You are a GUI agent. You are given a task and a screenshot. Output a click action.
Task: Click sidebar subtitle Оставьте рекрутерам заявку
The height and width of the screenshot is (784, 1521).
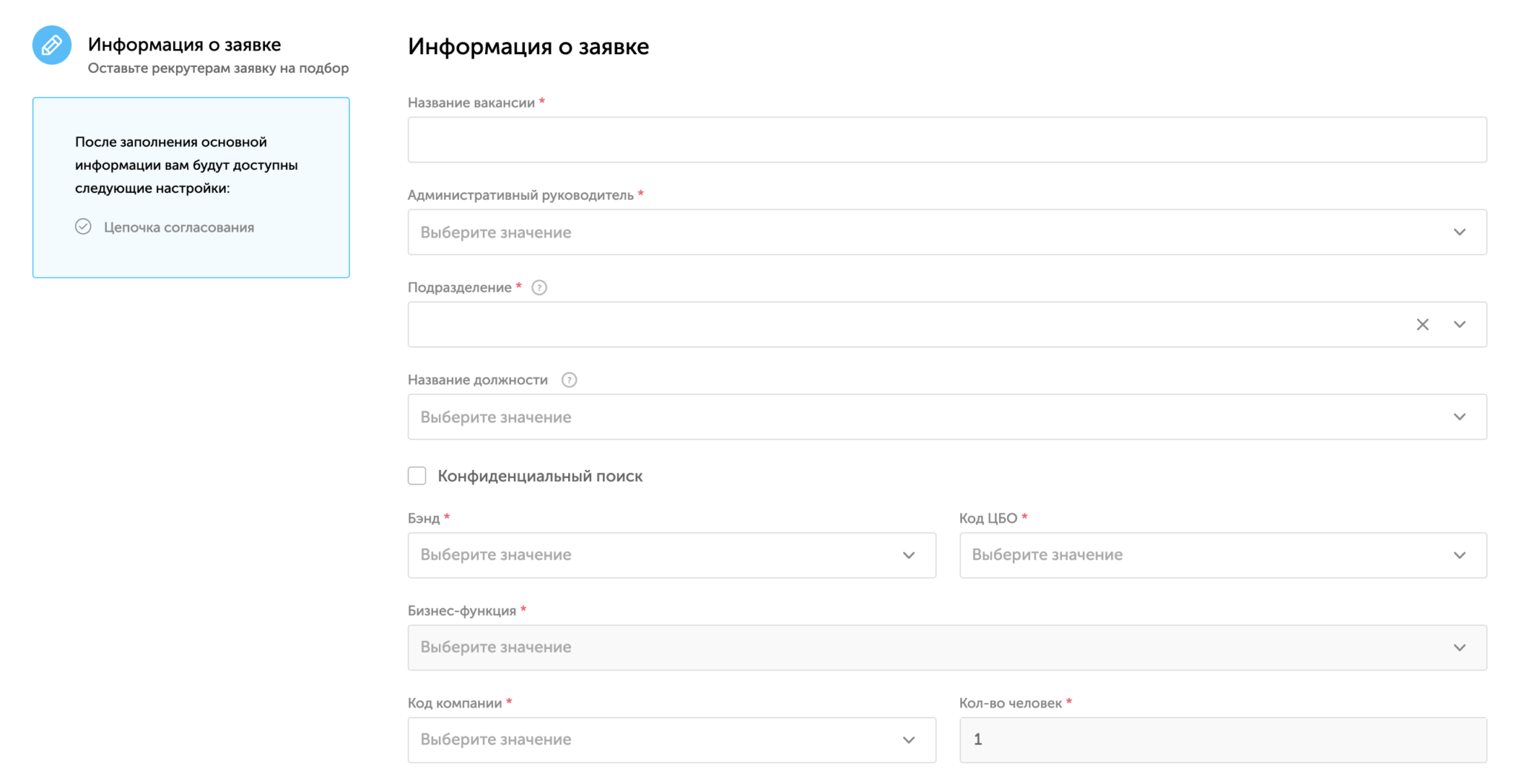tap(218, 68)
